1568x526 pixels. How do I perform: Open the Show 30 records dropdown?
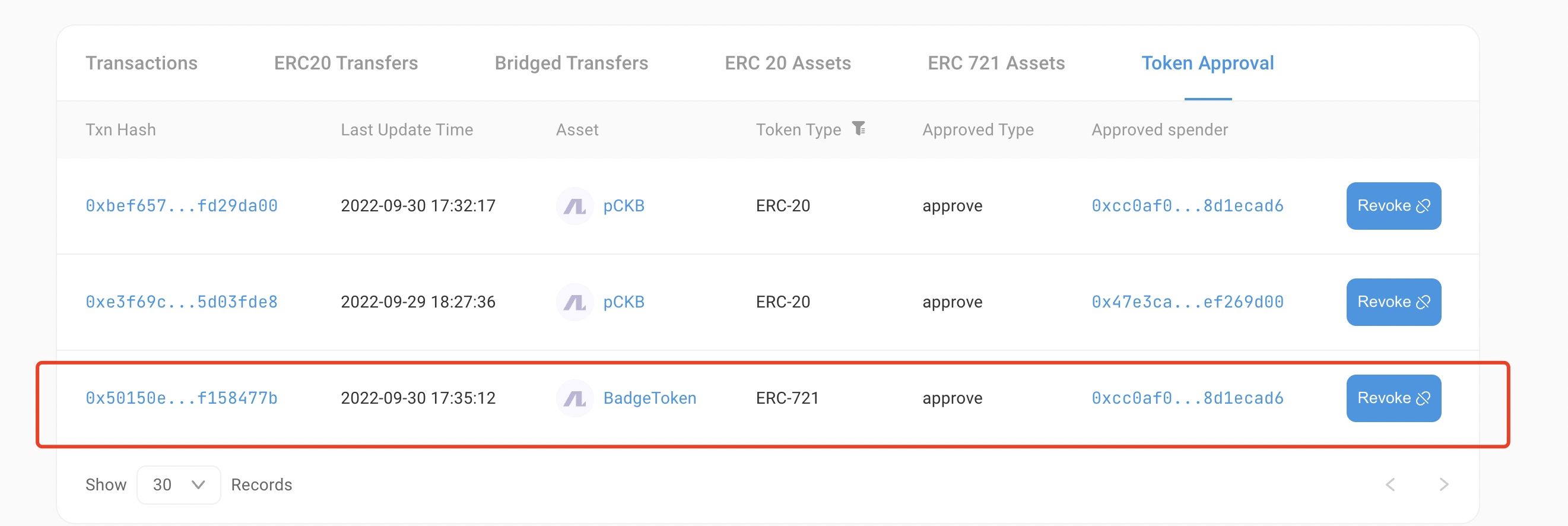(x=179, y=484)
